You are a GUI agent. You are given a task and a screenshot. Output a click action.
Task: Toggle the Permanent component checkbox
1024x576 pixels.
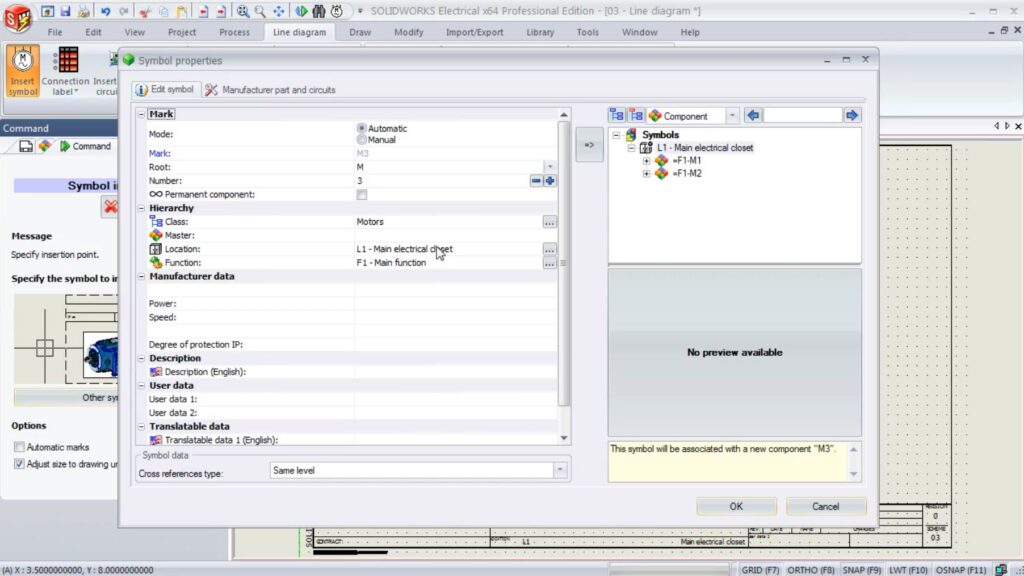pyautogui.click(x=361, y=195)
